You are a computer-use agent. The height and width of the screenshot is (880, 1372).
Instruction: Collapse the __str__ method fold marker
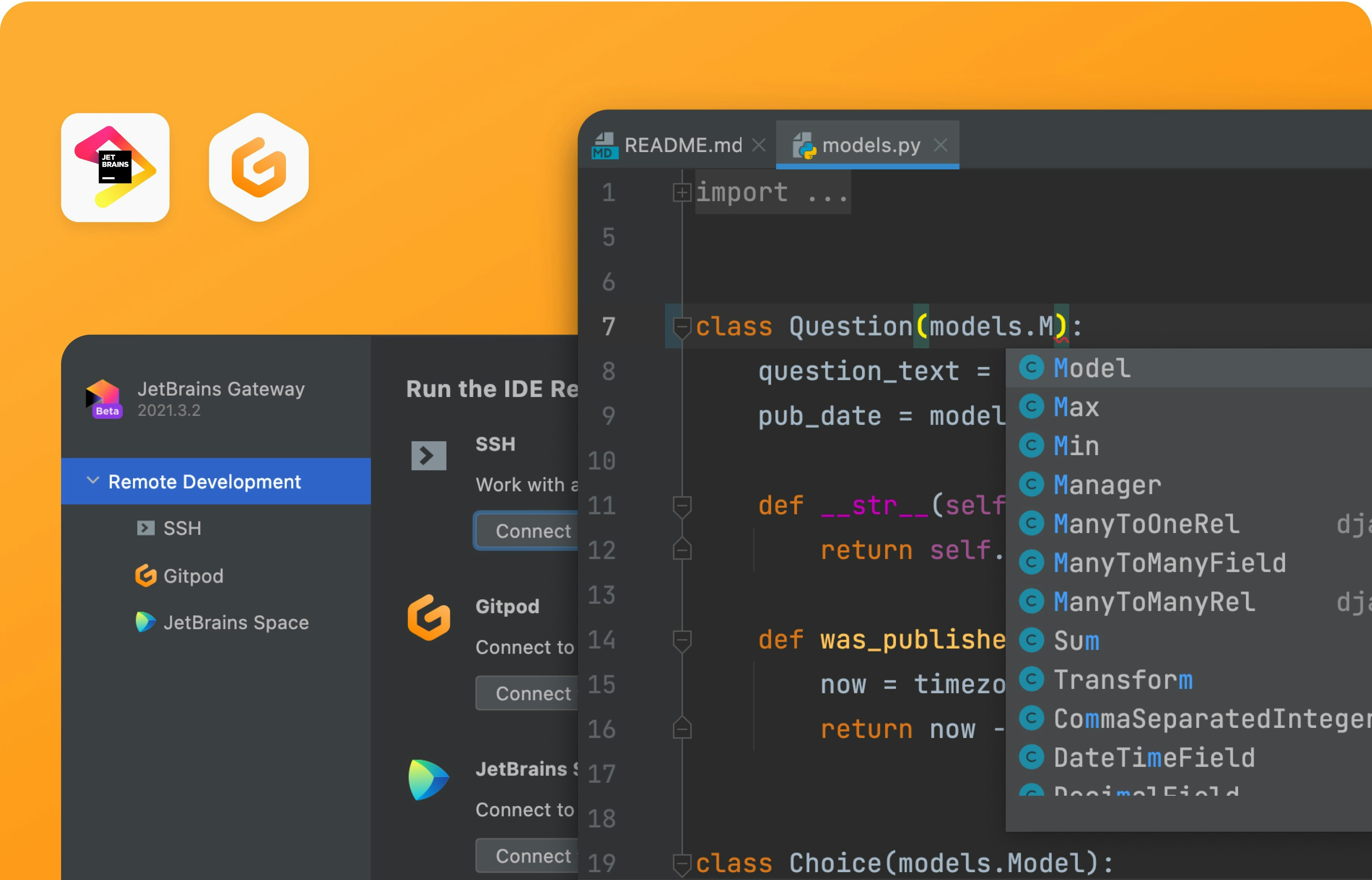click(x=682, y=506)
